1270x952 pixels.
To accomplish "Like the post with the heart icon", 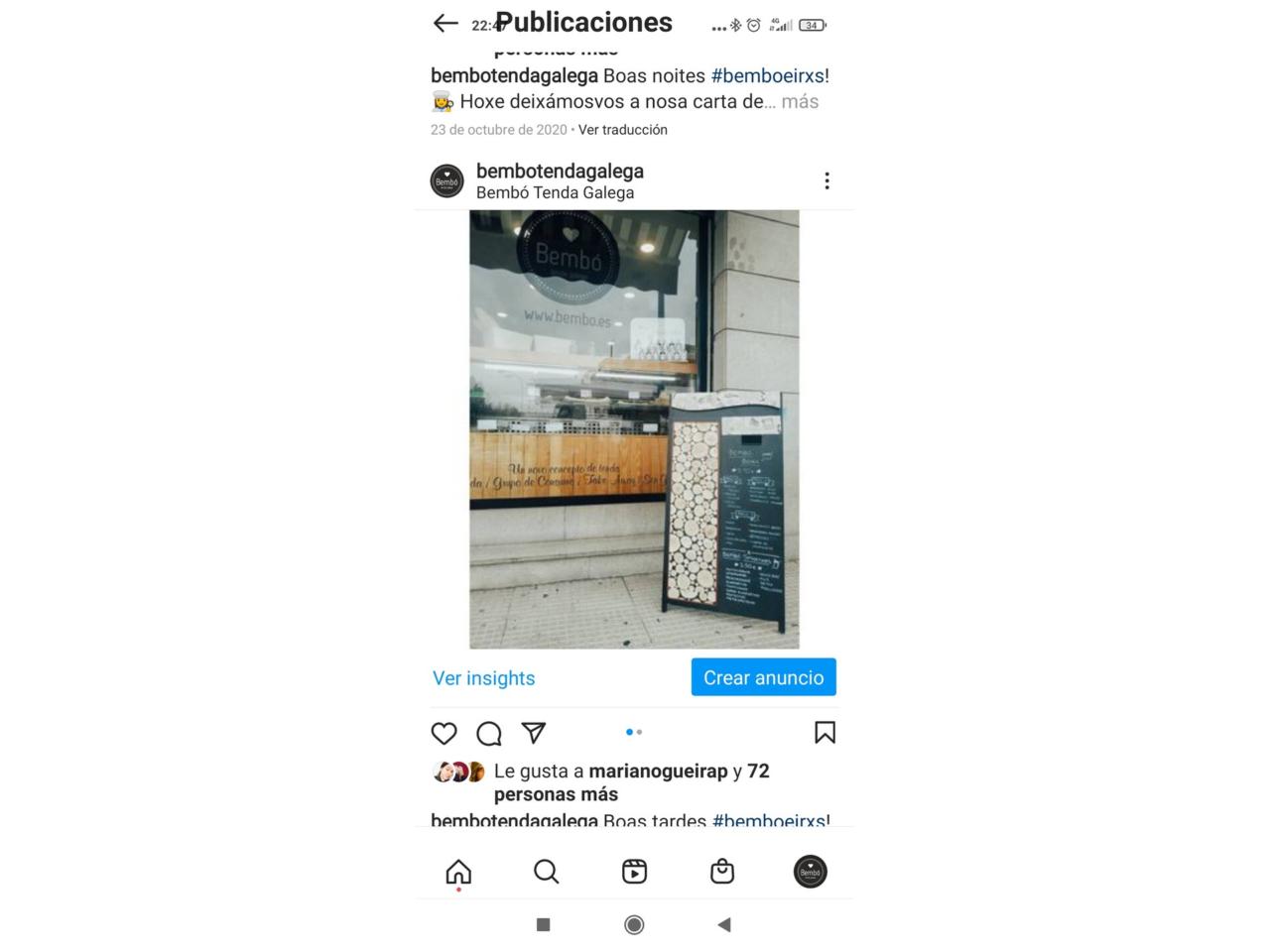I will point(444,733).
